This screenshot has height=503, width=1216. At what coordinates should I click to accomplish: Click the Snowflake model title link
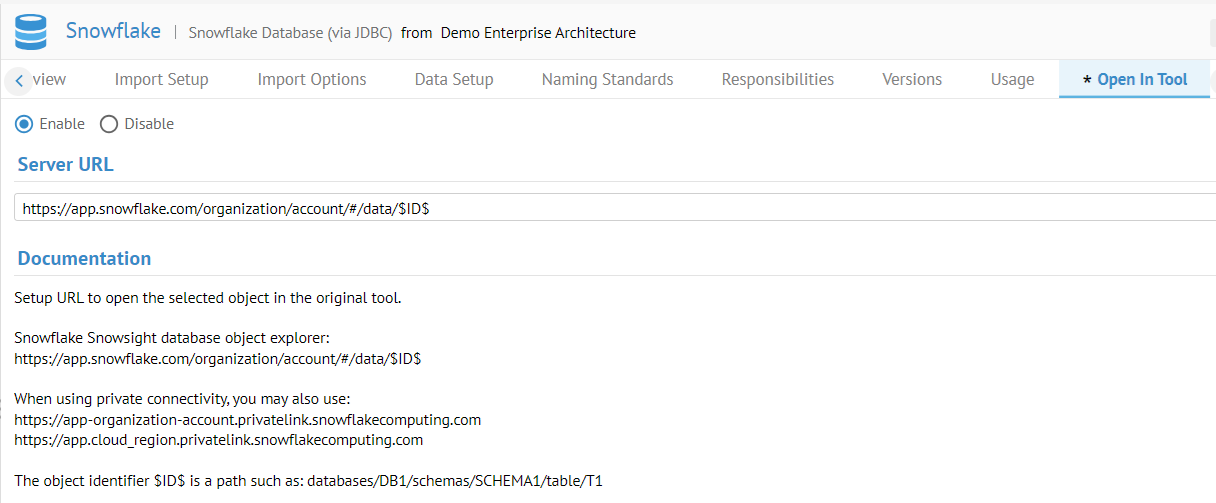coord(113,31)
